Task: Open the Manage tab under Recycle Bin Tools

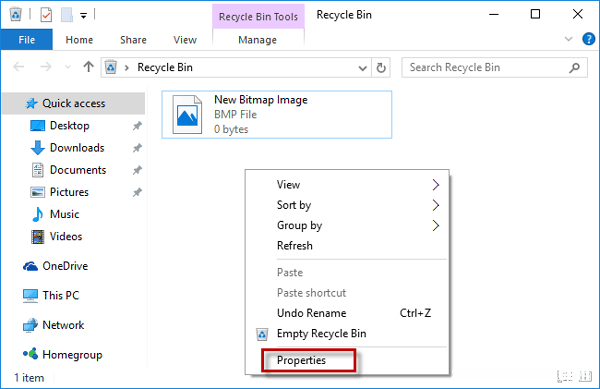Action: (258, 40)
